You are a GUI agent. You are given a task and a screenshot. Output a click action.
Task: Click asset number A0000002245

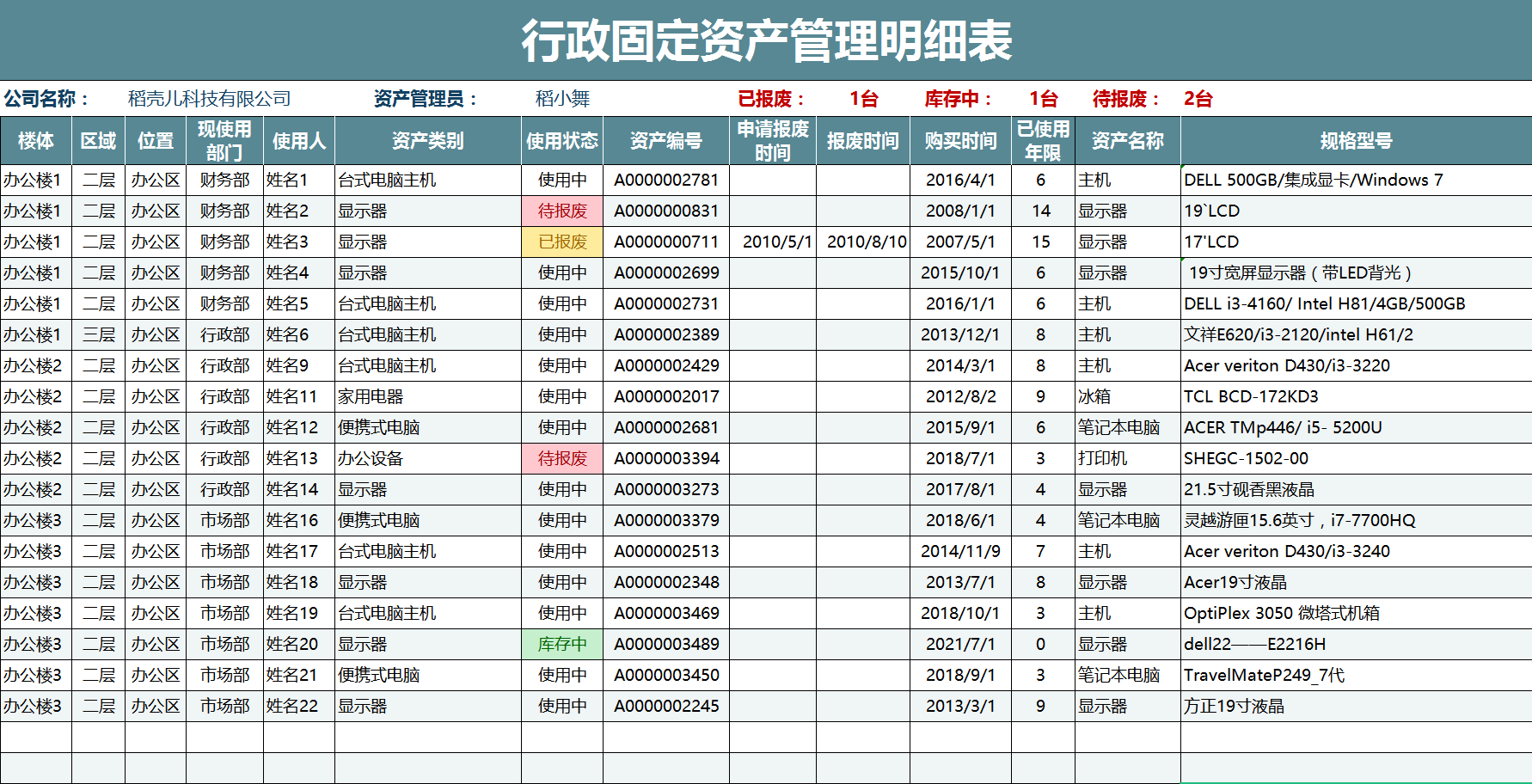click(666, 706)
